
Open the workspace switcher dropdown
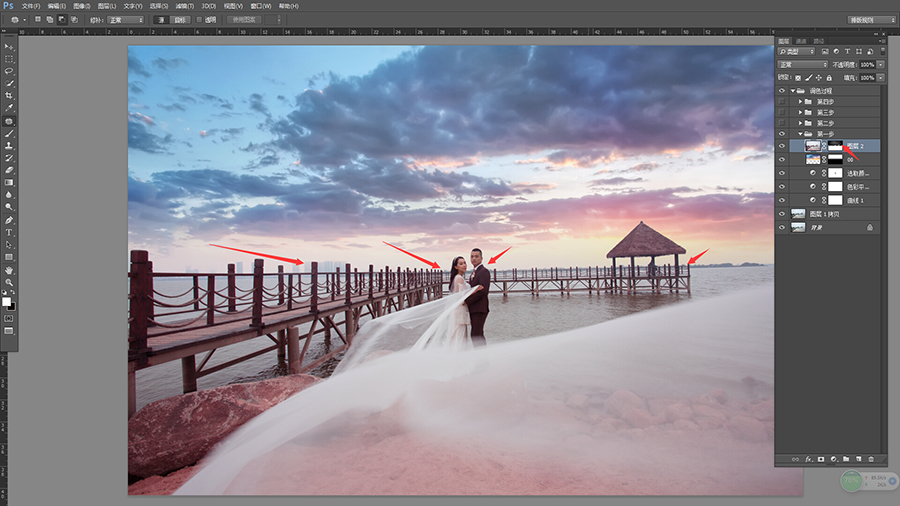tap(871, 20)
